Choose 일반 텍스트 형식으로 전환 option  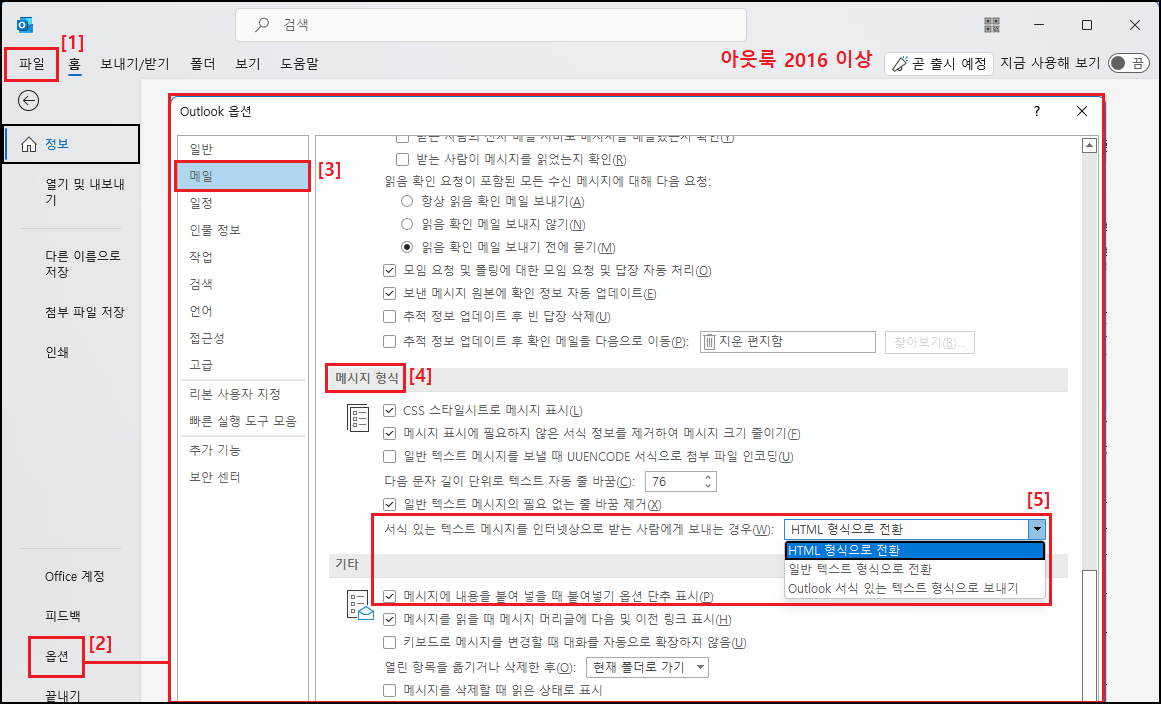click(x=915, y=569)
